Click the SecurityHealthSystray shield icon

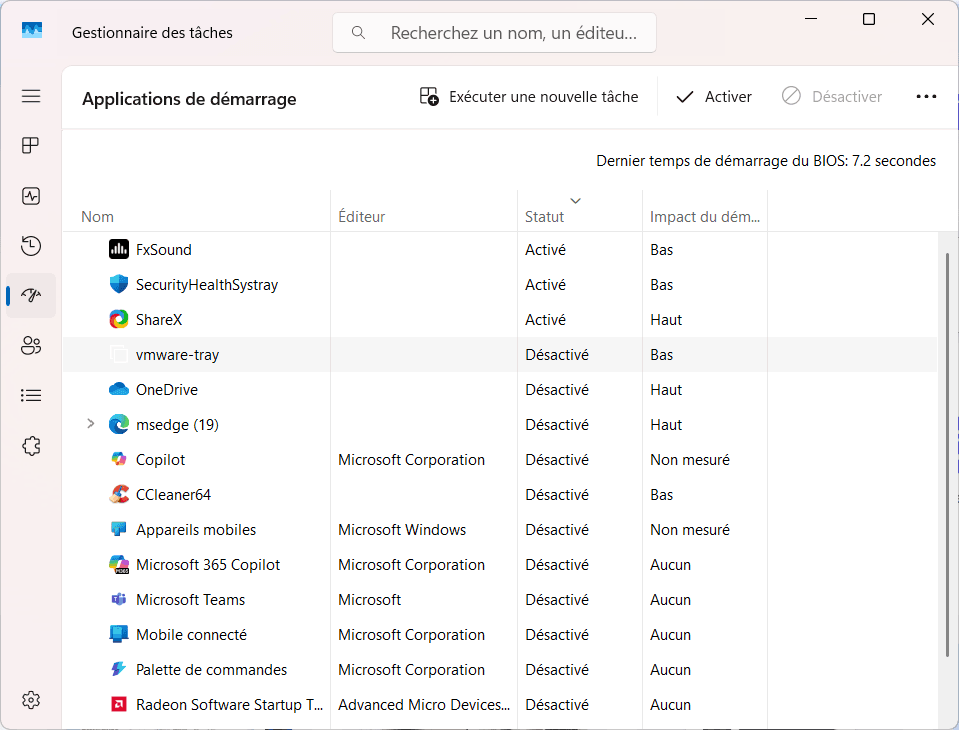point(119,284)
